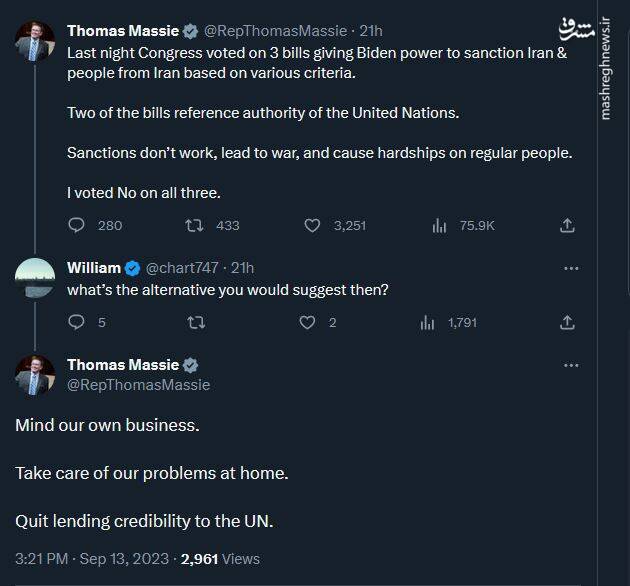This screenshot has height=586, width=630.
Task: Click @chart747 handle
Action: [186, 267]
